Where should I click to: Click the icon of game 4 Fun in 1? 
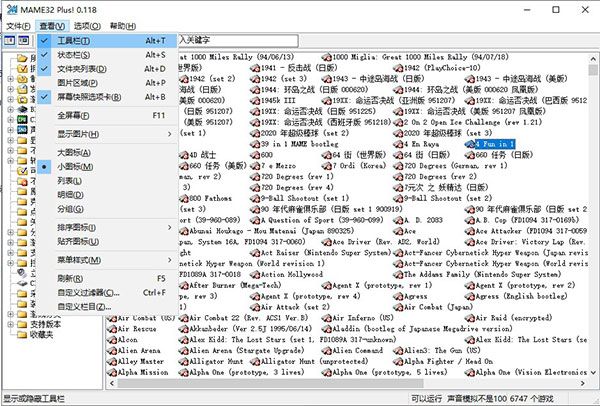click(470, 144)
